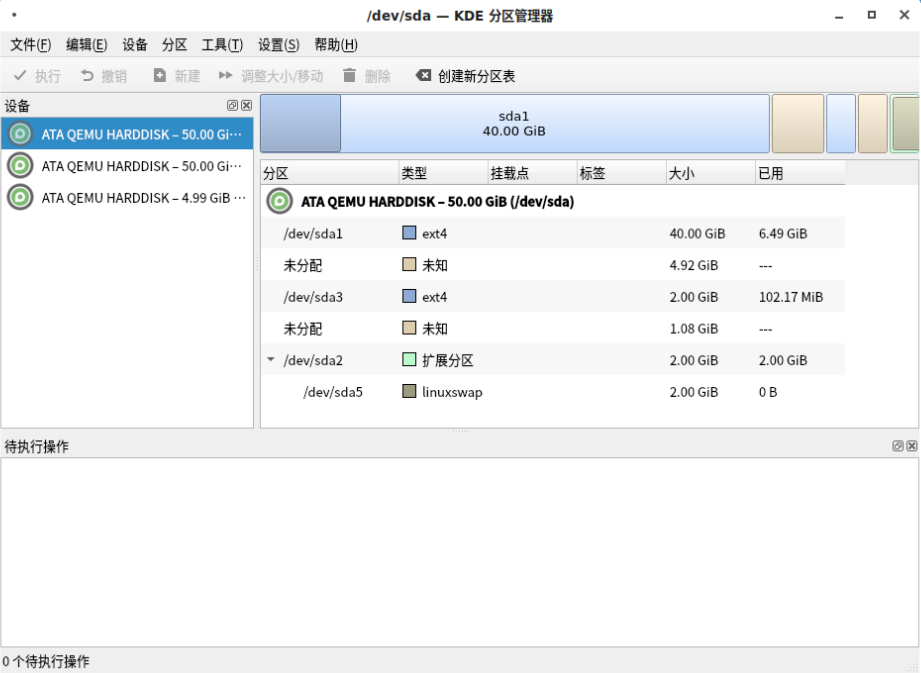The width and height of the screenshot is (921, 673).
Task: Select the small blue sda3 block in the disk graph
Action: [841, 123]
